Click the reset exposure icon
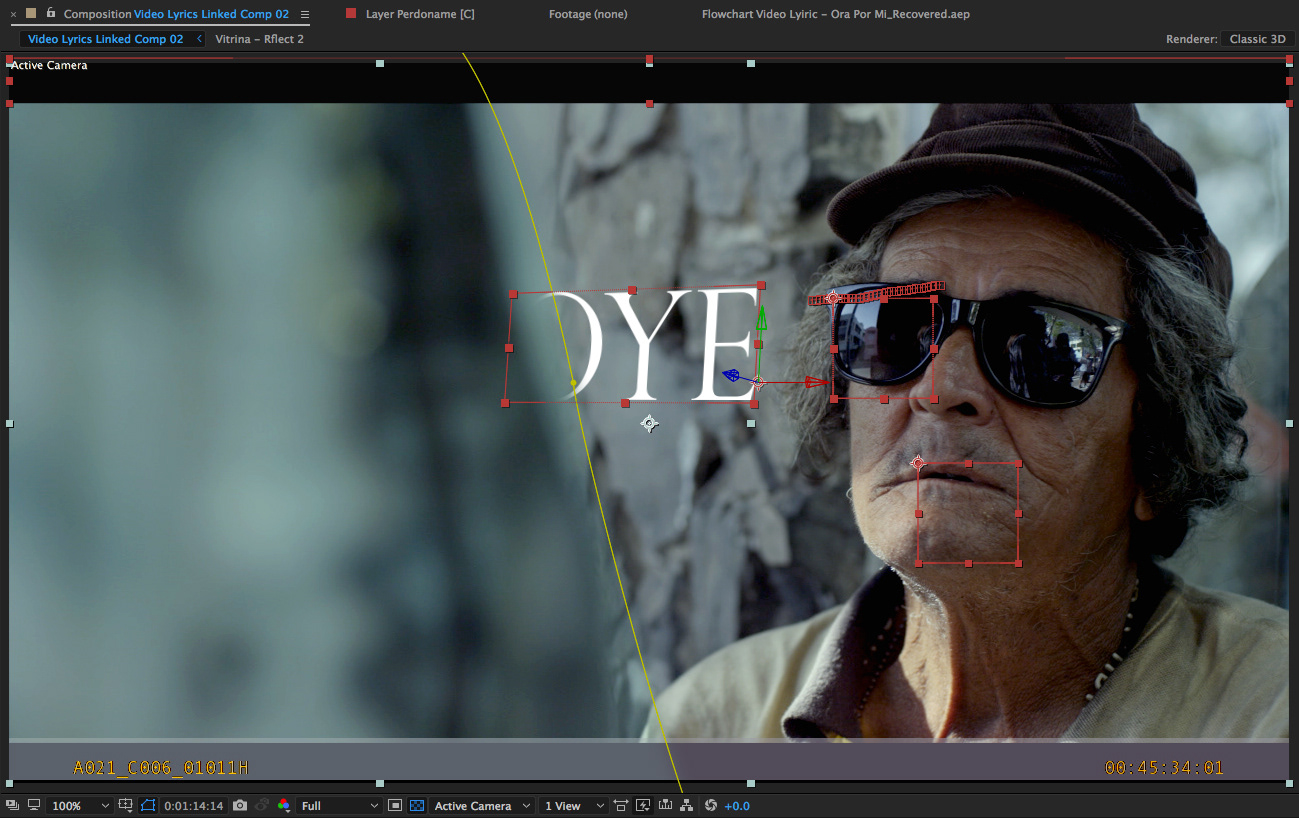Screen dimensions: 1299x818 711,806
